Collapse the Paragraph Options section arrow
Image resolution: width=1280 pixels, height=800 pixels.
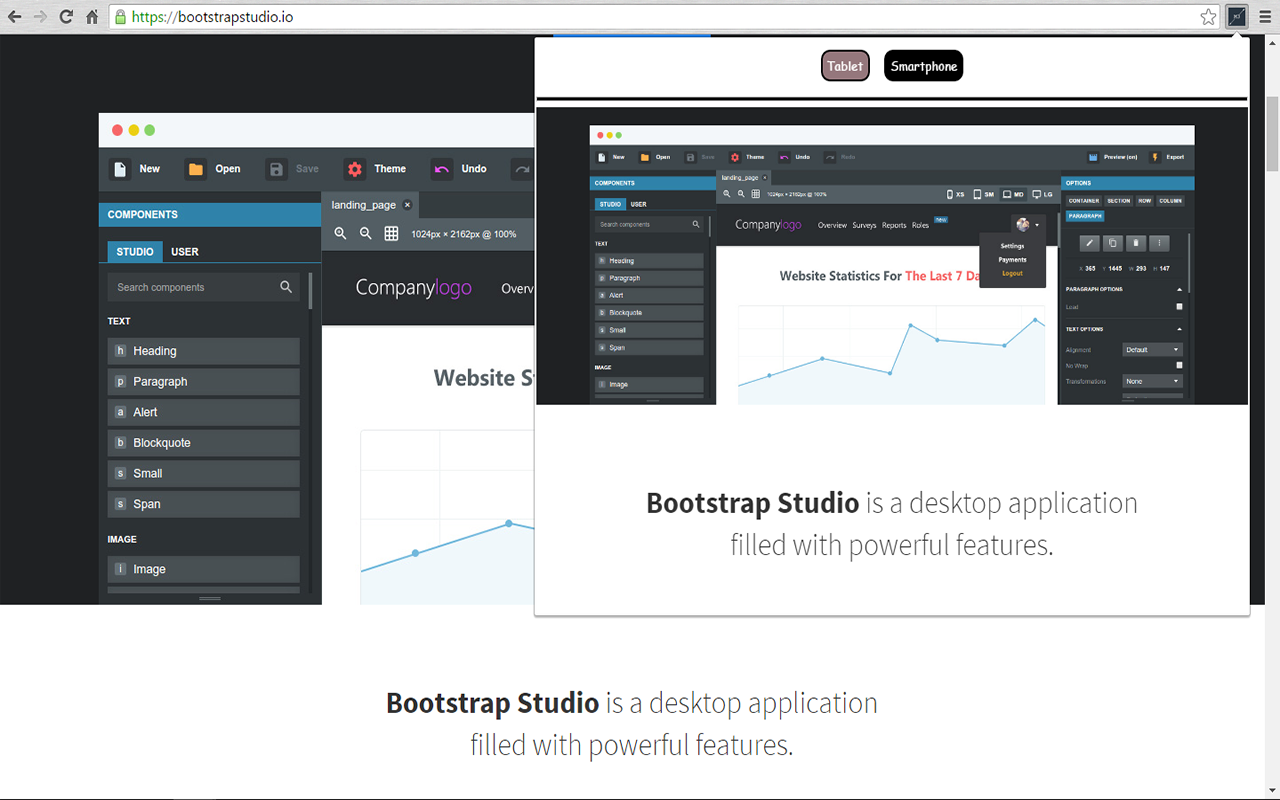pos(1179,289)
